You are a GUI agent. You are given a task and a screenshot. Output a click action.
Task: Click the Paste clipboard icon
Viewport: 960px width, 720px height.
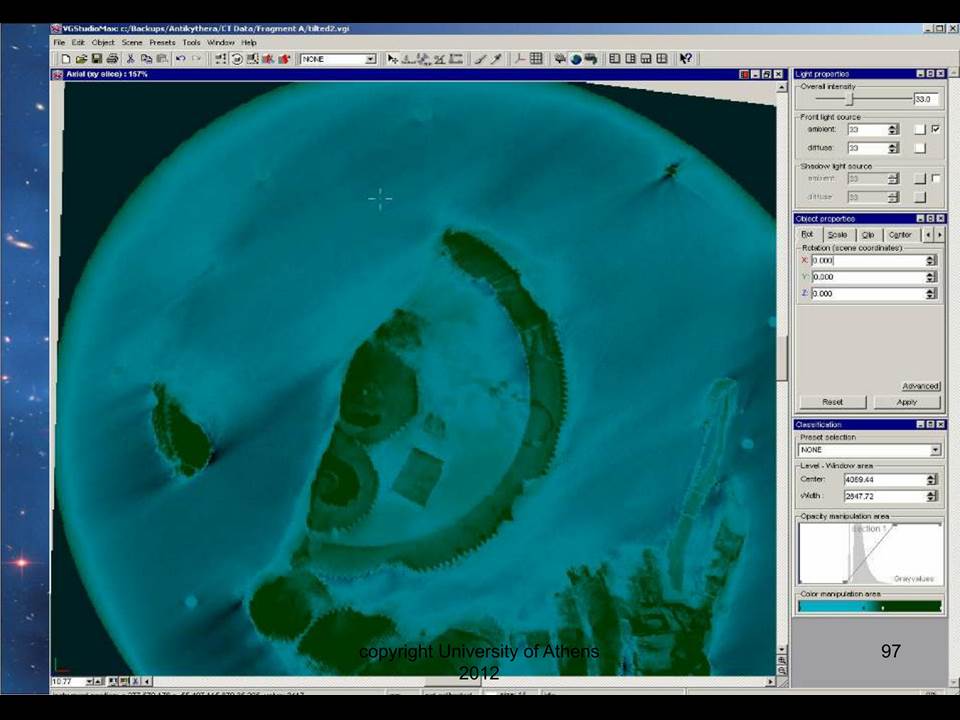coord(162,59)
